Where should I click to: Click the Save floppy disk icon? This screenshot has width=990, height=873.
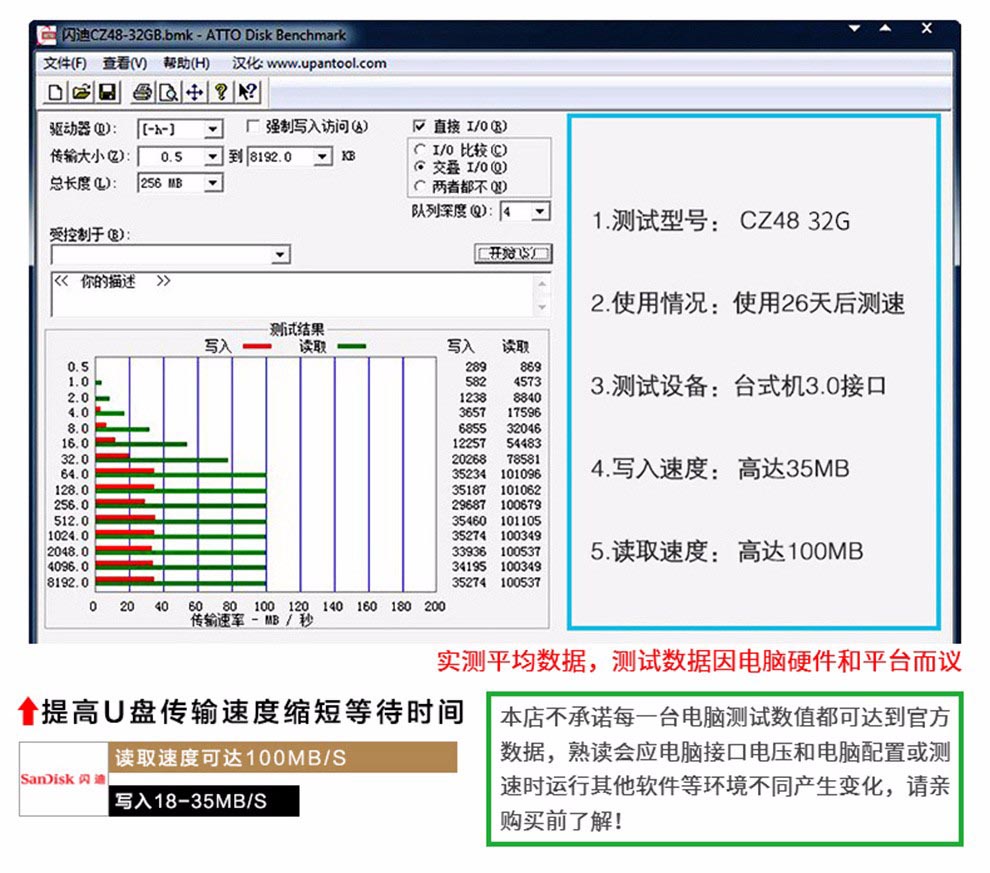pos(107,92)
